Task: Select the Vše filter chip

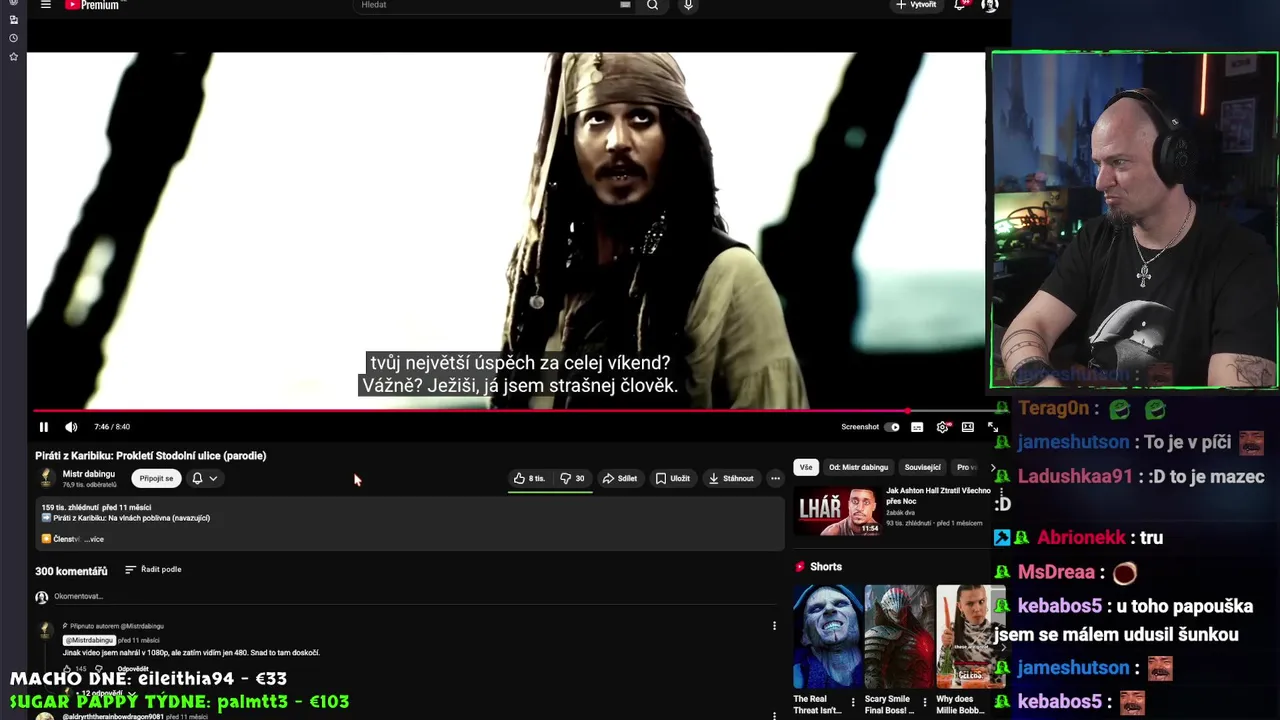Action: click(x=806, y=467)
